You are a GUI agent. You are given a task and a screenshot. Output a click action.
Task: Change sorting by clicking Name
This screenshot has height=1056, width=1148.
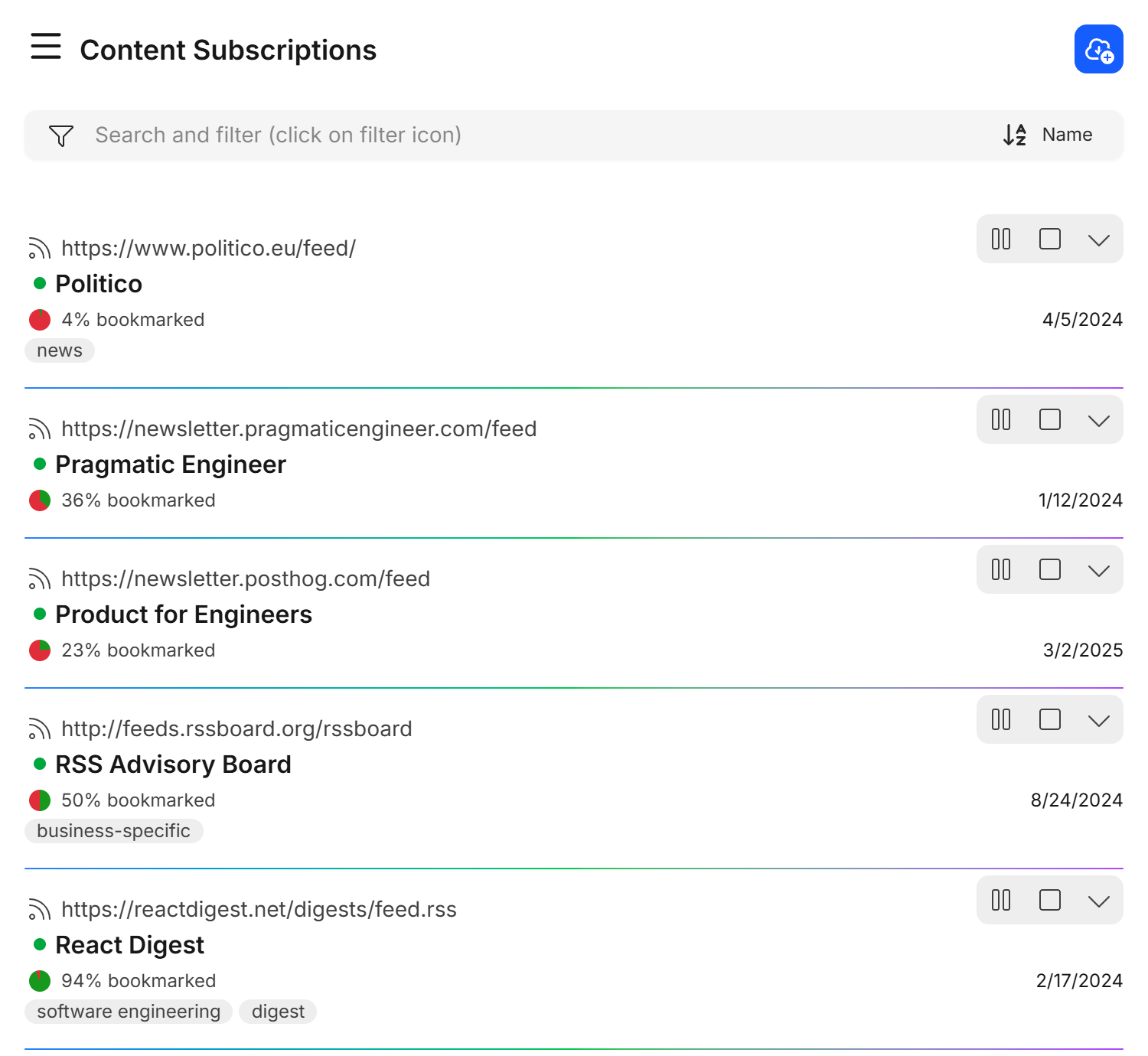coord(1067,135)
